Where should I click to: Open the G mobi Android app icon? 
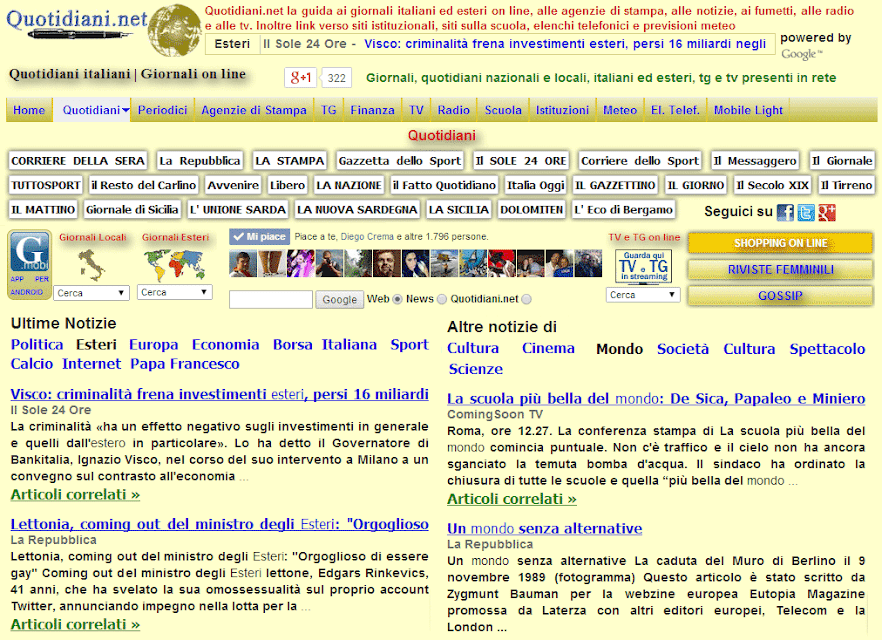point(30,264)
